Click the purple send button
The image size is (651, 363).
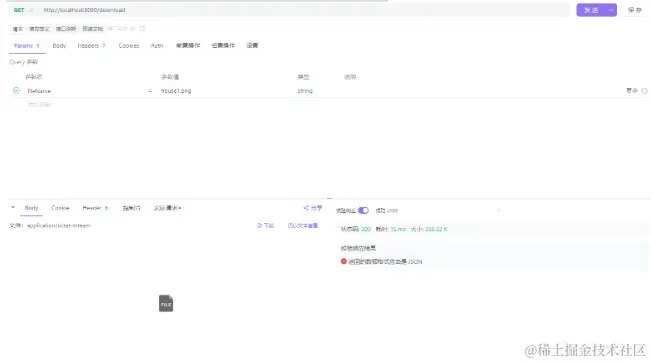591,10
